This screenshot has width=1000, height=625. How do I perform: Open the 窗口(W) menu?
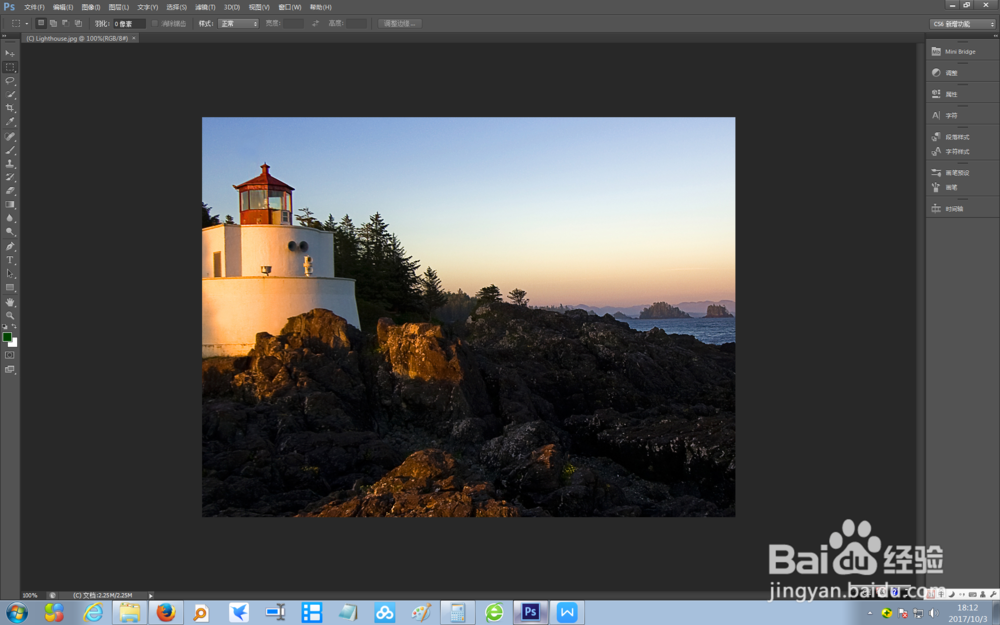pyautogui.click(x=290, y=7)
